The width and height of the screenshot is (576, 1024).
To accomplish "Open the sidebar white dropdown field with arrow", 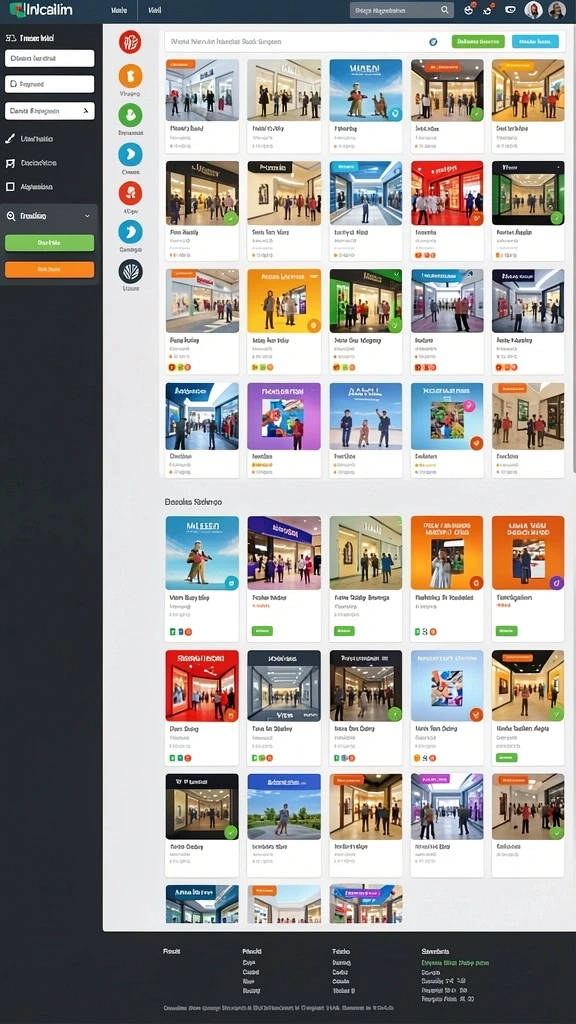I will 50,111.
